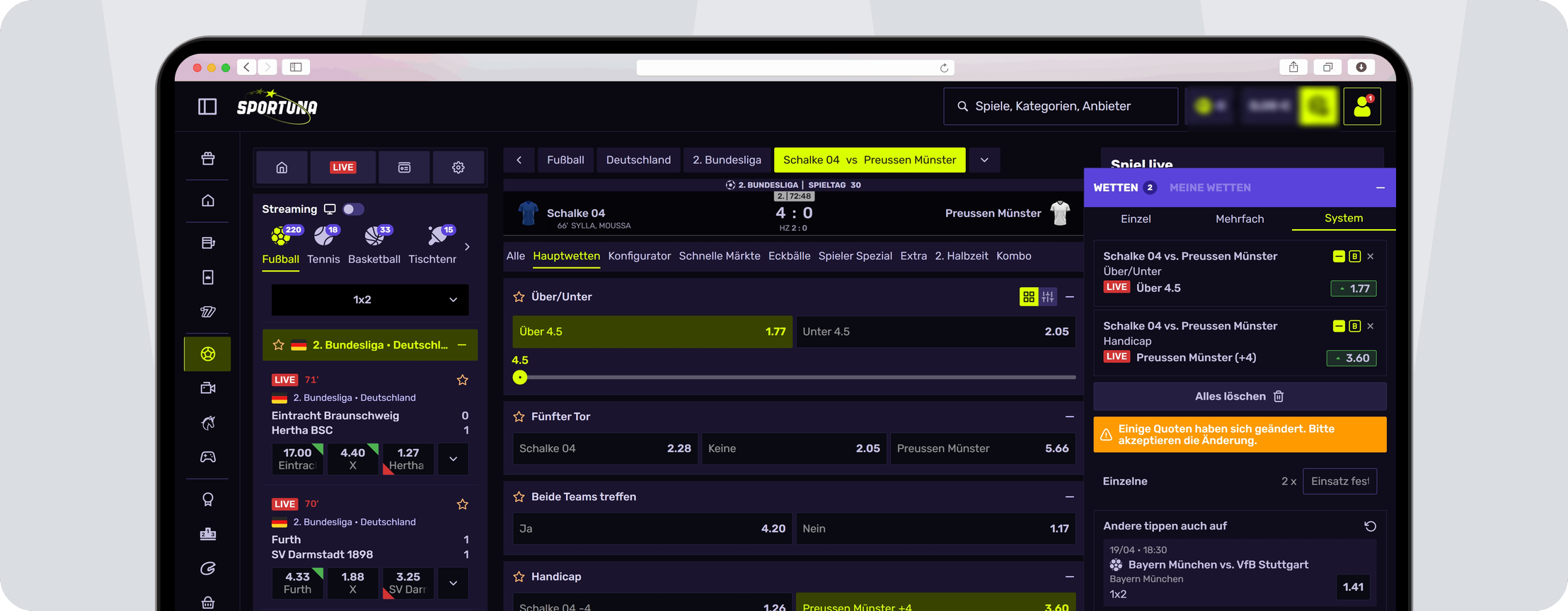Screen dimensions: 1568x611
Task: Switch Über/Unter market to grid view icon
Action: click(1029, 297)
